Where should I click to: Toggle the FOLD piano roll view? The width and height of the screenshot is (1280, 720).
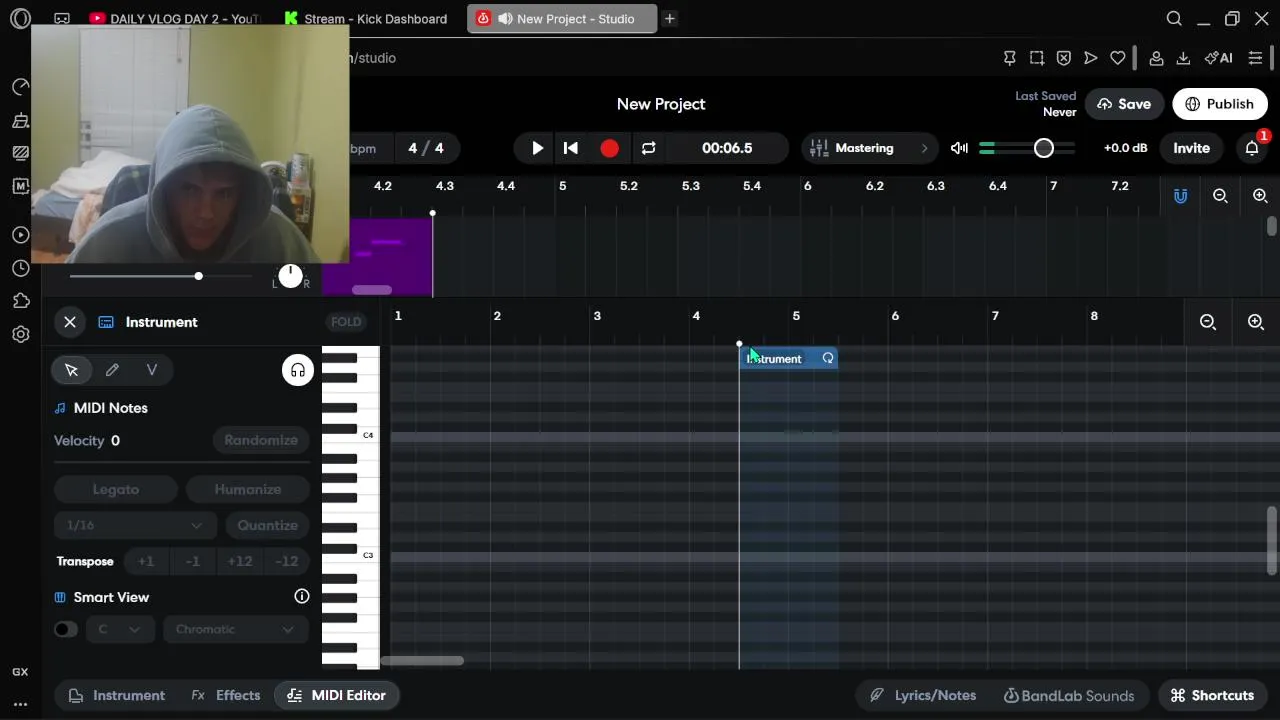pos(346,322)
